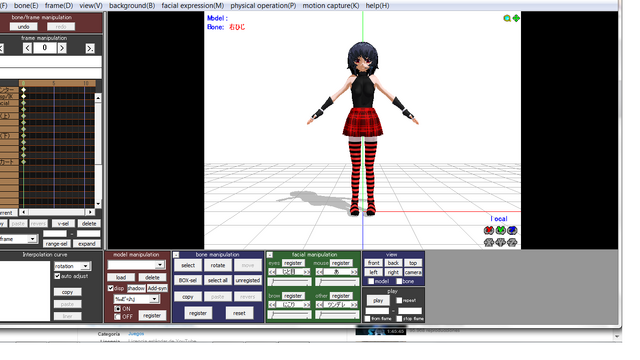Viewport: 640px width, 360px height.
Task: Open the frame dropdown near range-sel
Action: point(32,239)
